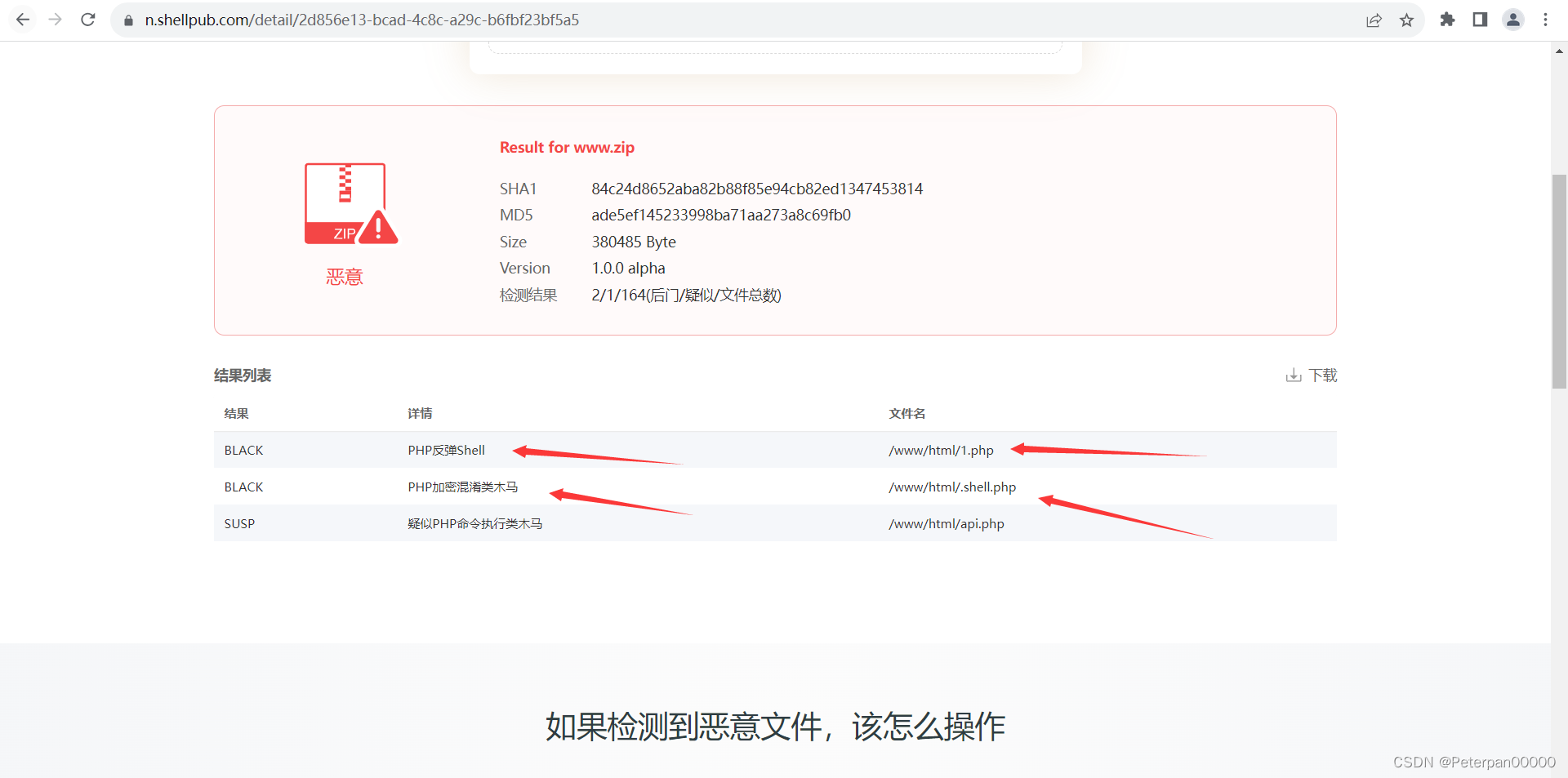Click the 检测结果 label
The width and height of the screenshot is (1568, 778).
(x=528, y=295)
